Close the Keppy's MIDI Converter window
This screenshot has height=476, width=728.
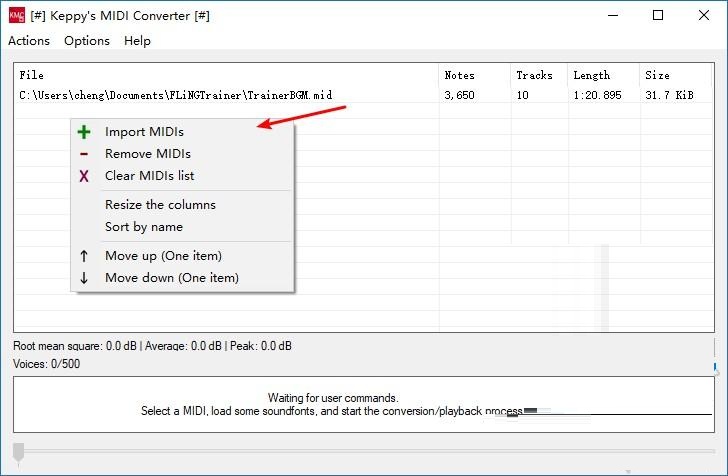704,15
